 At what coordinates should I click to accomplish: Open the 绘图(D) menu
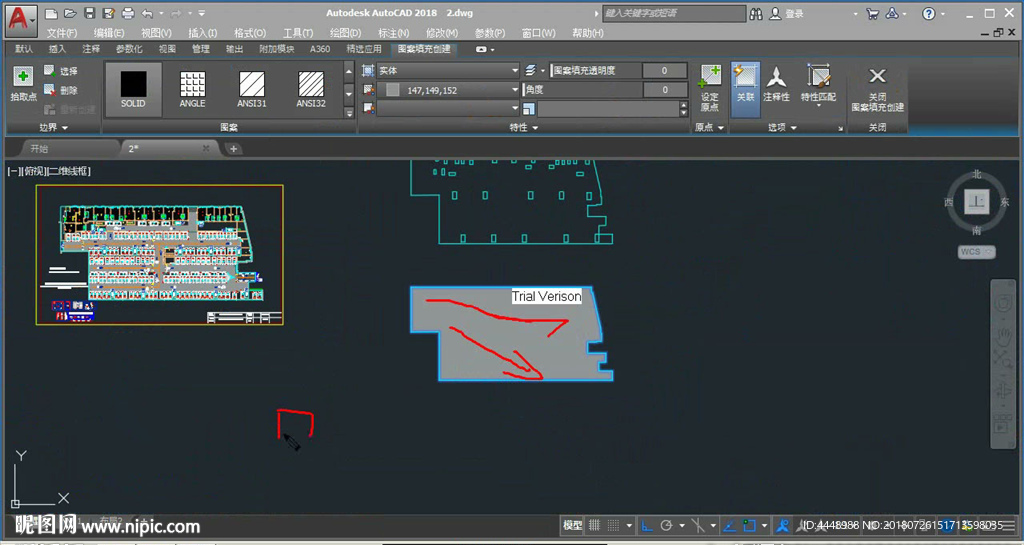pos(345,33)
